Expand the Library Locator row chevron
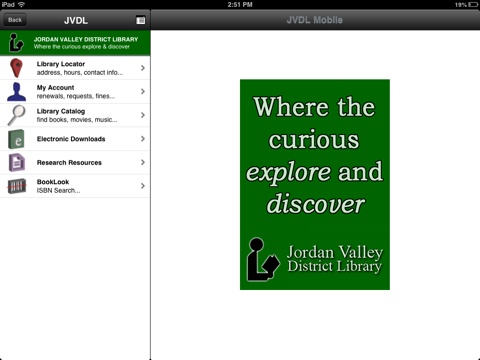This screenshot has height=360, width=480. [x=143, y=68]
